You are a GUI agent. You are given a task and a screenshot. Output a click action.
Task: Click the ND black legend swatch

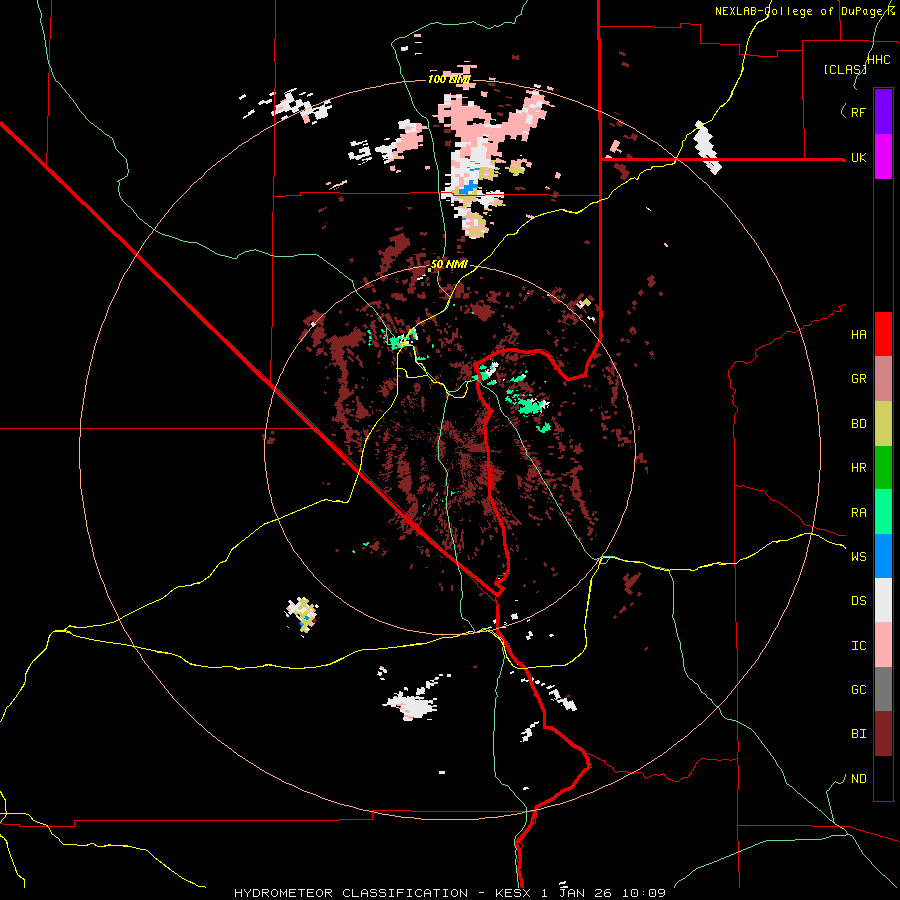883,778
